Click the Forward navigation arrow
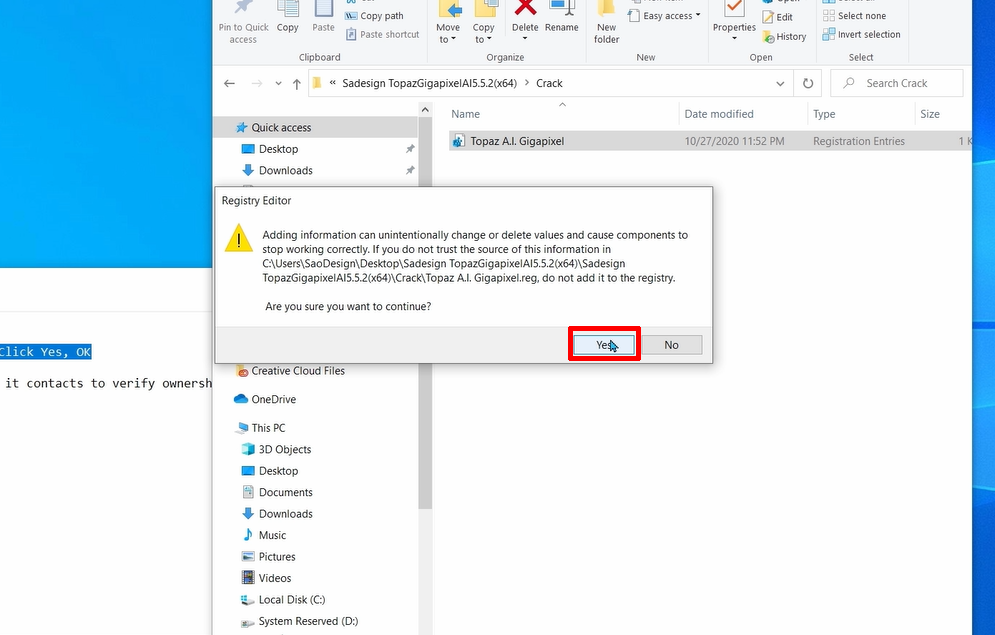Viewport: 995px width, 635px height. click(256, 83)
